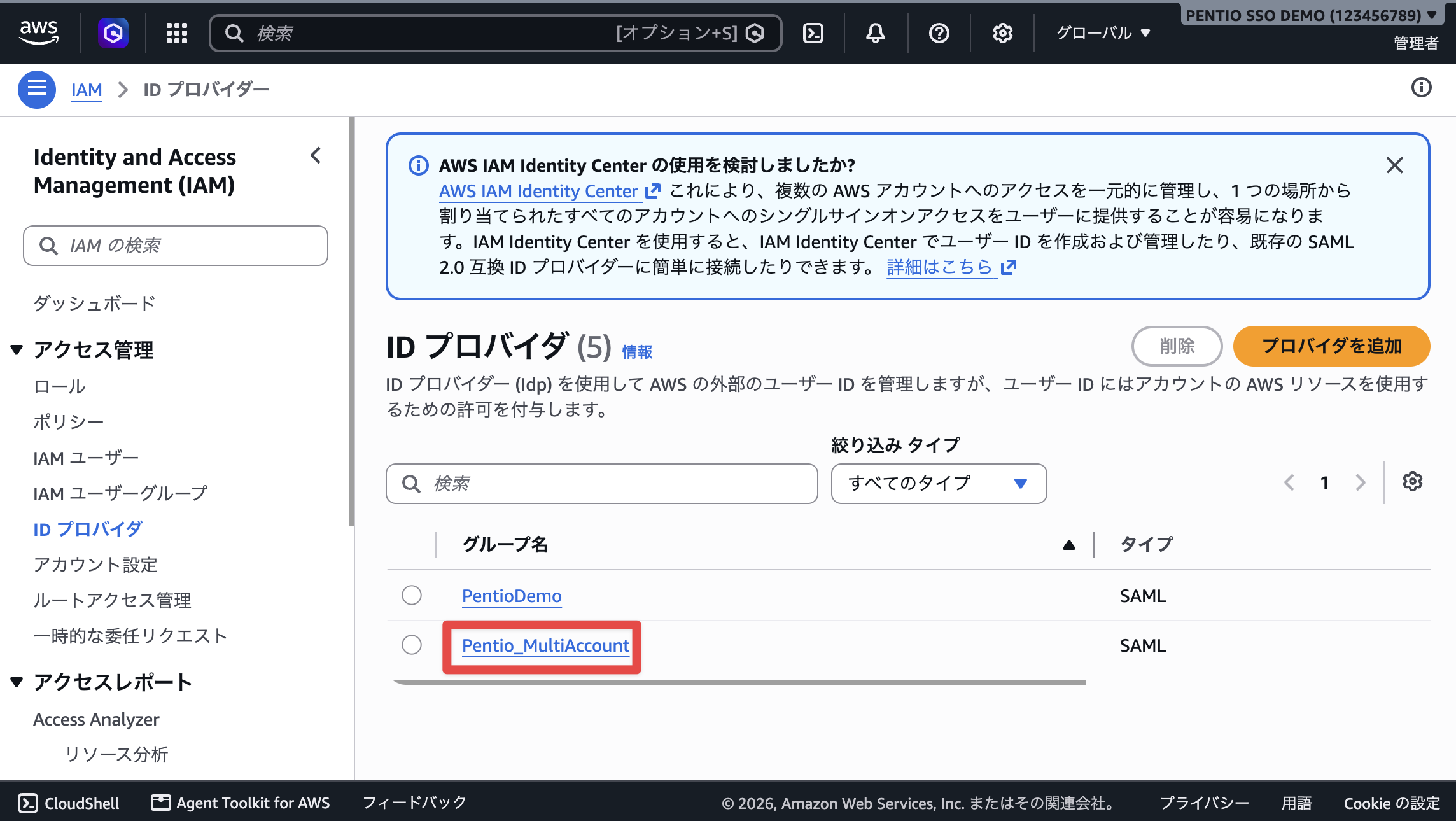The image size is (1456, 821).
Task: Open IAM ユーザー in the sidebar
Action: 86,458
